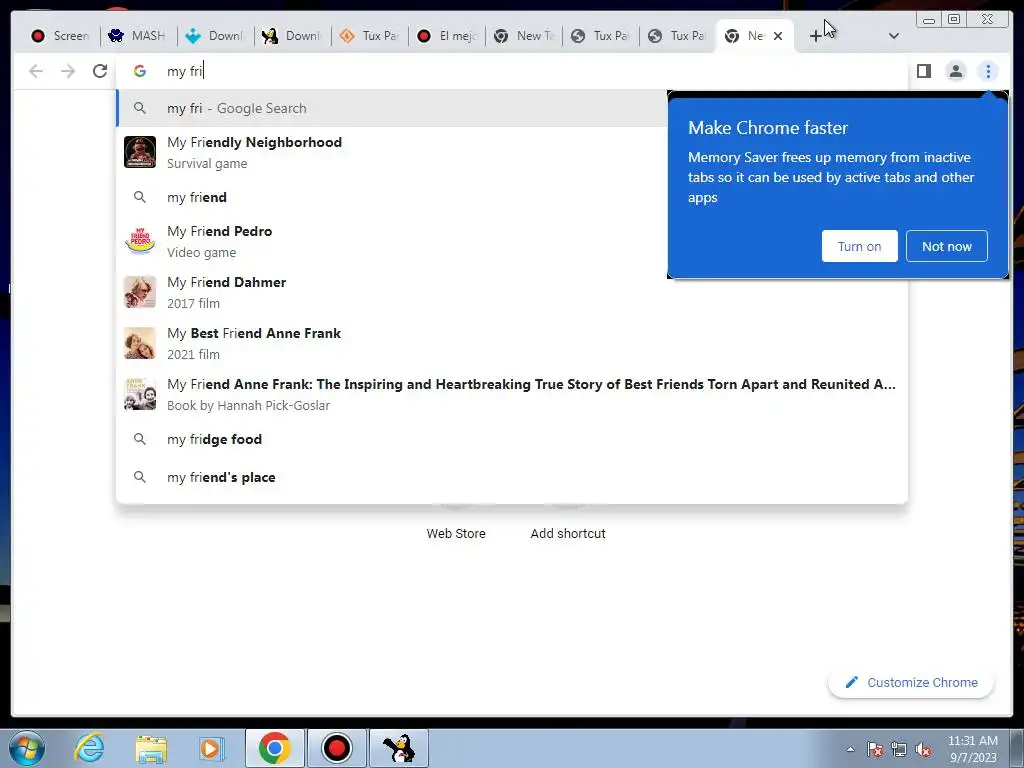Open the Downl tab with penguin icon

pyautogui.click(x=292, y=36)
